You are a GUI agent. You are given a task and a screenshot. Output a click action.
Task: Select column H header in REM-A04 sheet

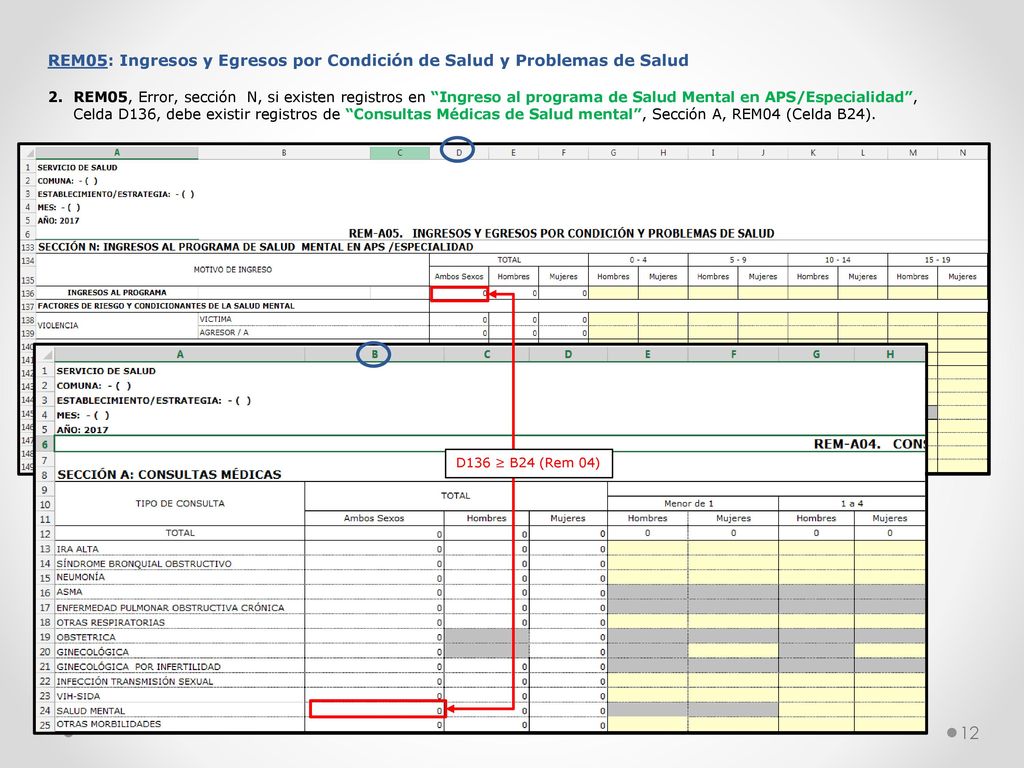coord(889,355)
